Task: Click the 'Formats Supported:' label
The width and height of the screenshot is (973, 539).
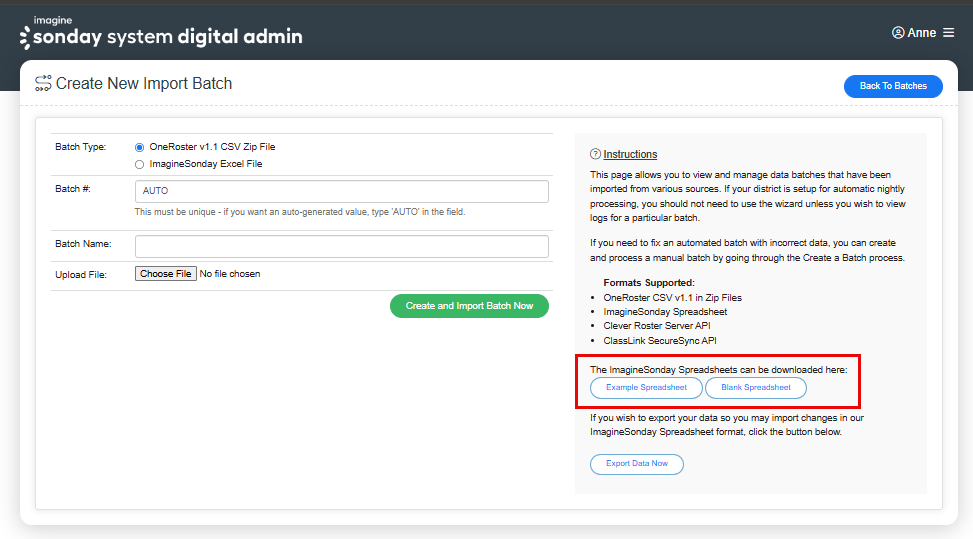Action: [649, 283]
